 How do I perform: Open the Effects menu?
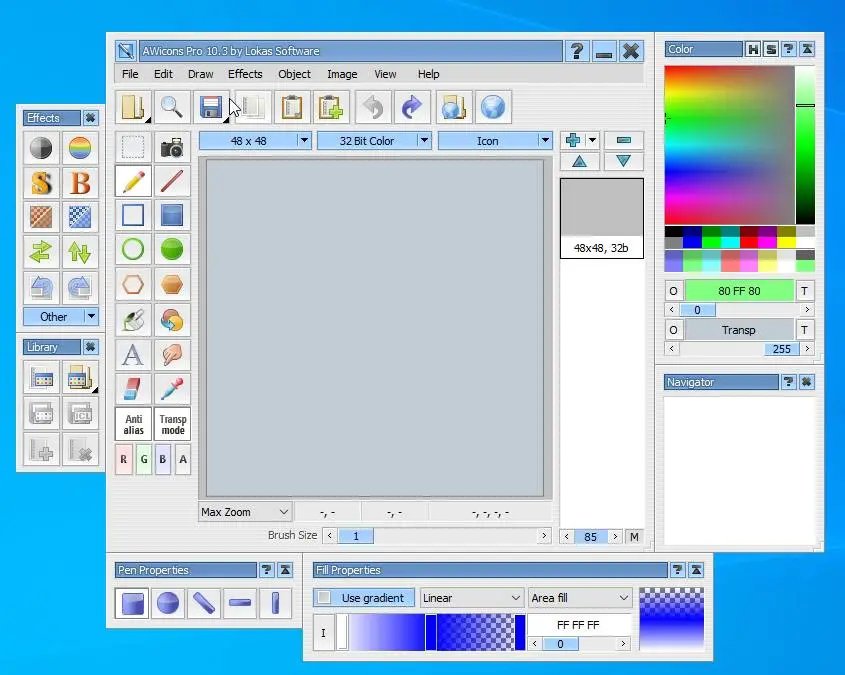[245, 74]
